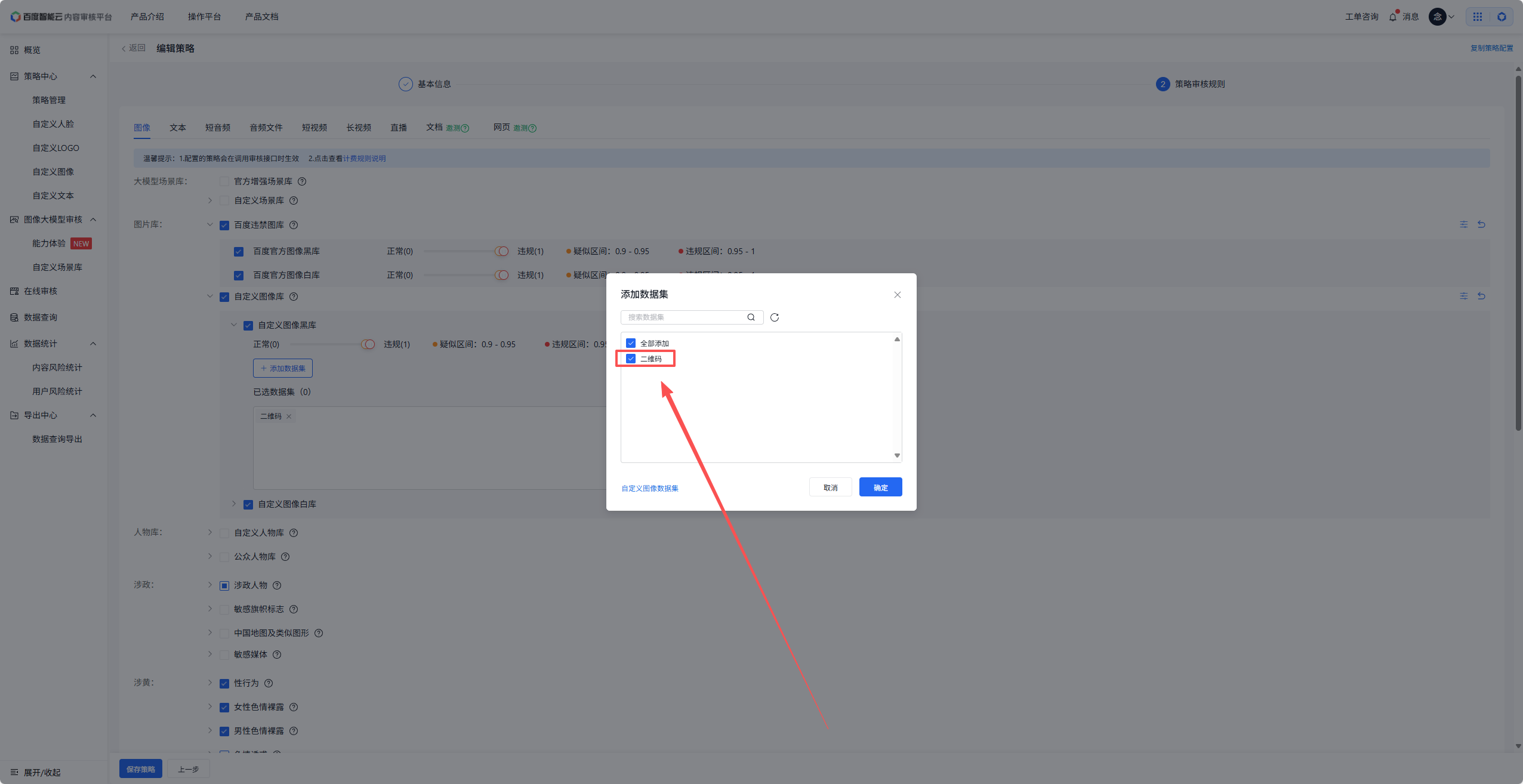Click the magnifier icon in dataset search box
Image resolution: width=1523 pixels, height=784 pixels.
click(751, 317)
